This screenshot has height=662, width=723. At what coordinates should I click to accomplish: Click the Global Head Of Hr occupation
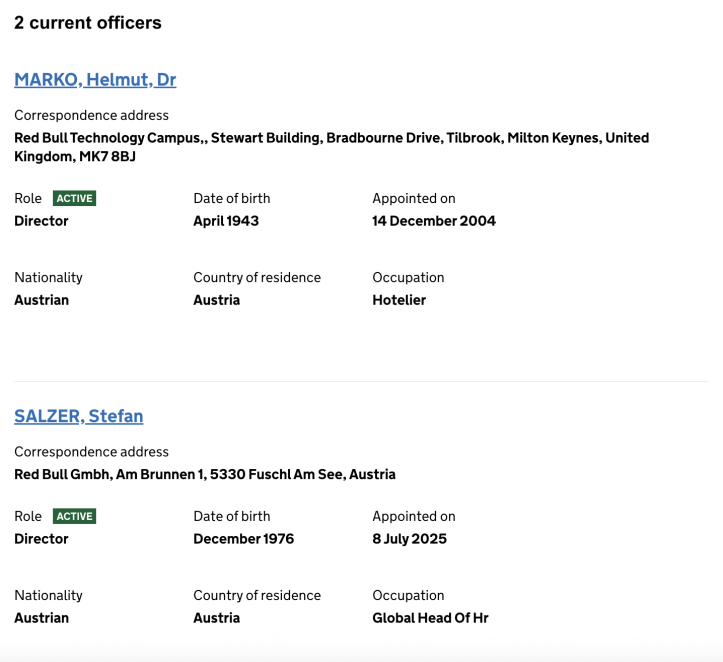coord(430,618)
